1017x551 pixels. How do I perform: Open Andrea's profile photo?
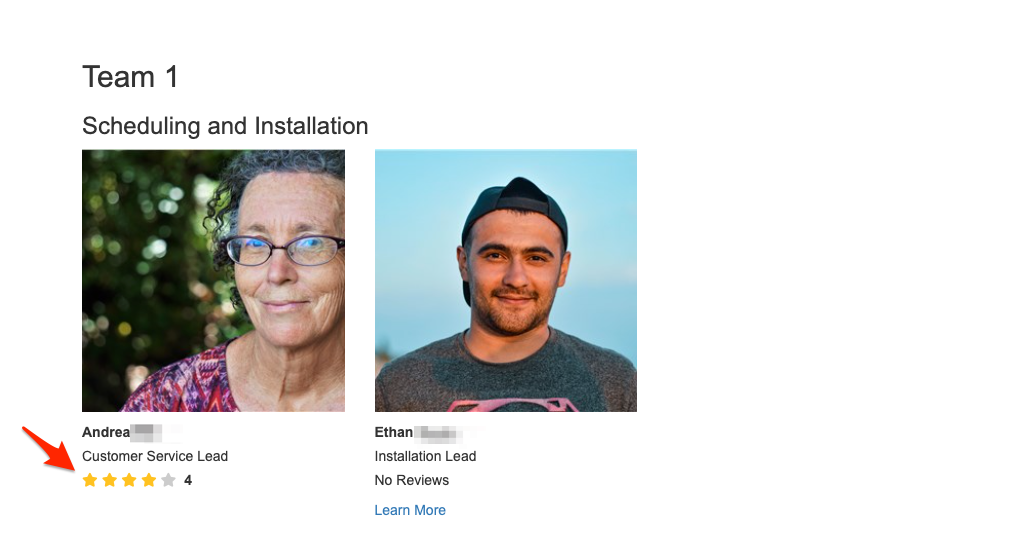click(x=213, y=281)
